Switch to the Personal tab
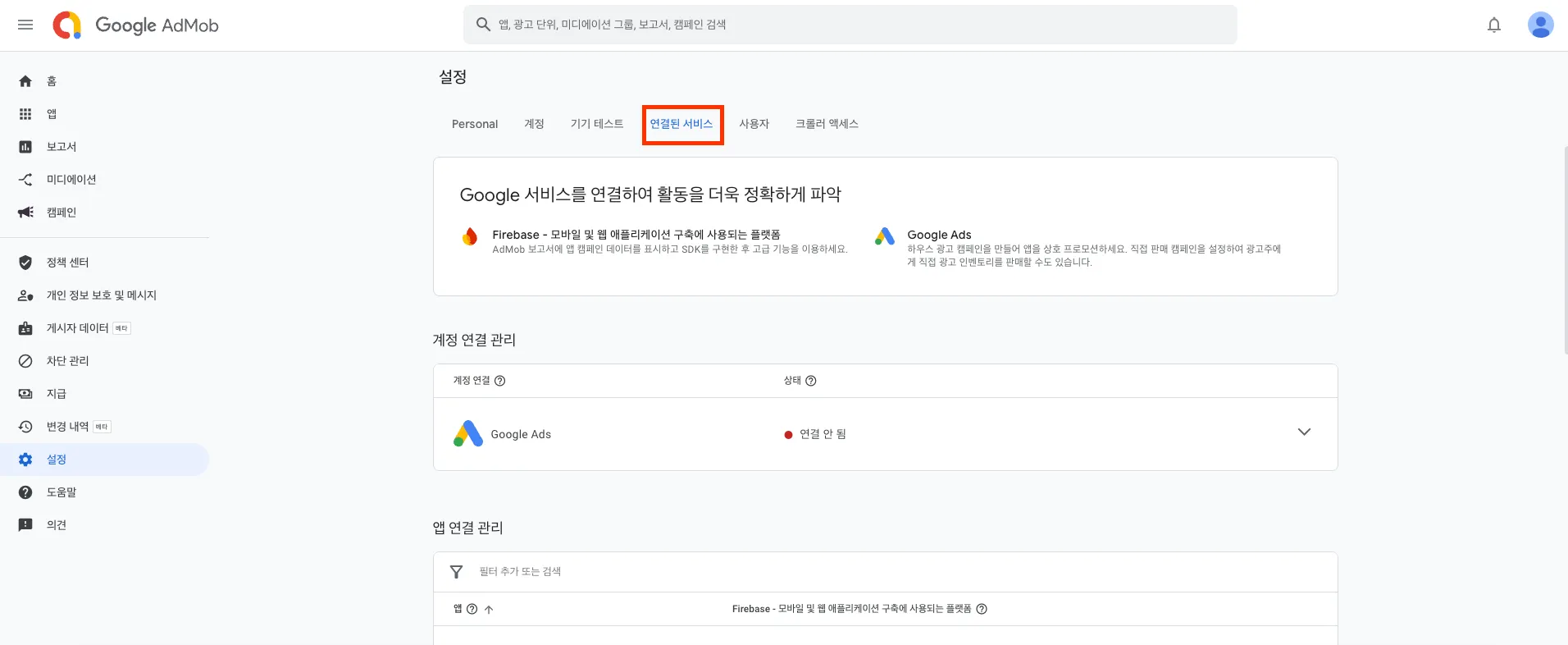 point(475,124)
